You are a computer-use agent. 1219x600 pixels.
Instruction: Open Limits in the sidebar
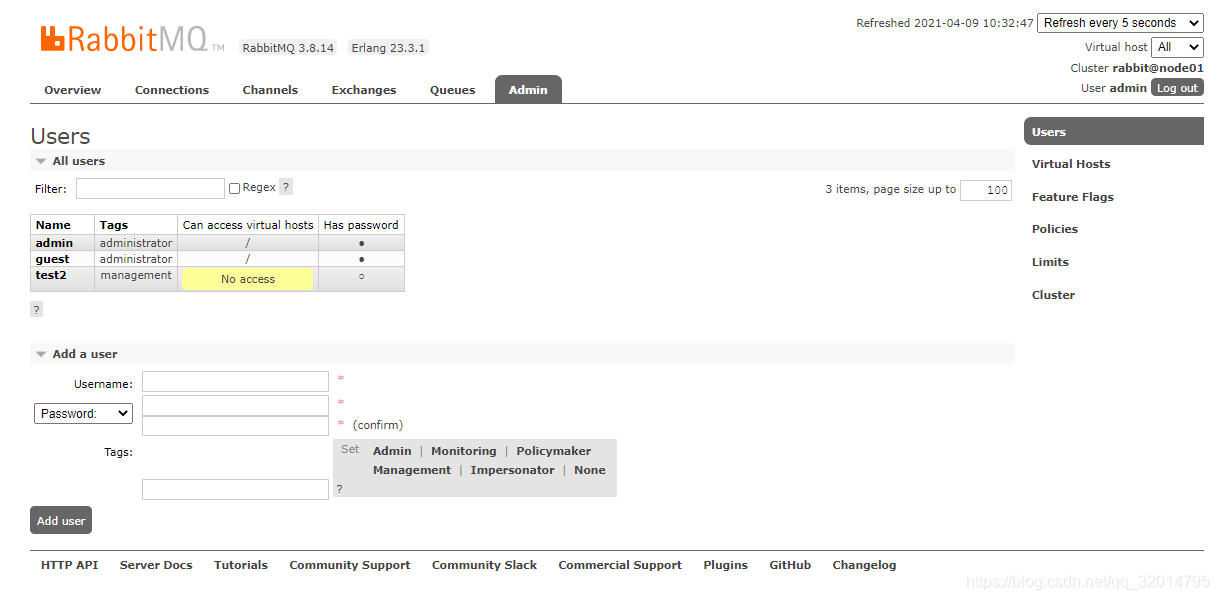click(x=1050, y=262)
